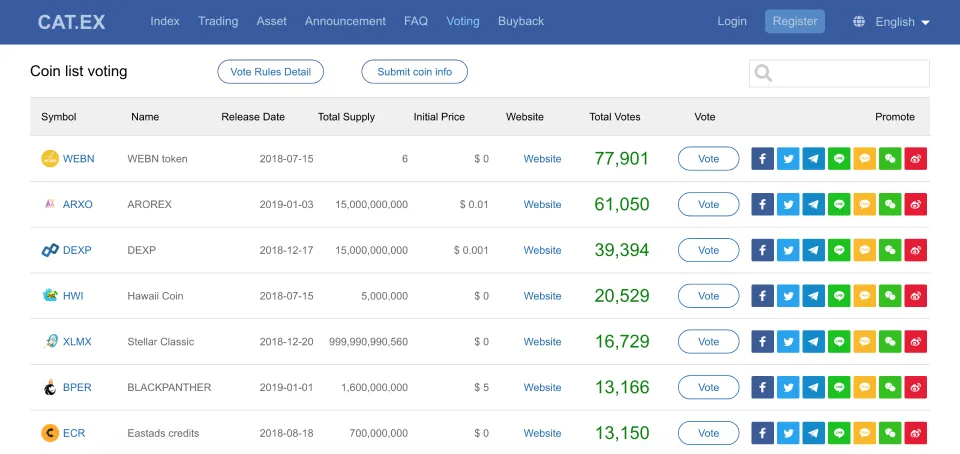Share HWI on LINE icon
Image resolution: width=960 pixels, height=454 pixels.
click(839, 296)
